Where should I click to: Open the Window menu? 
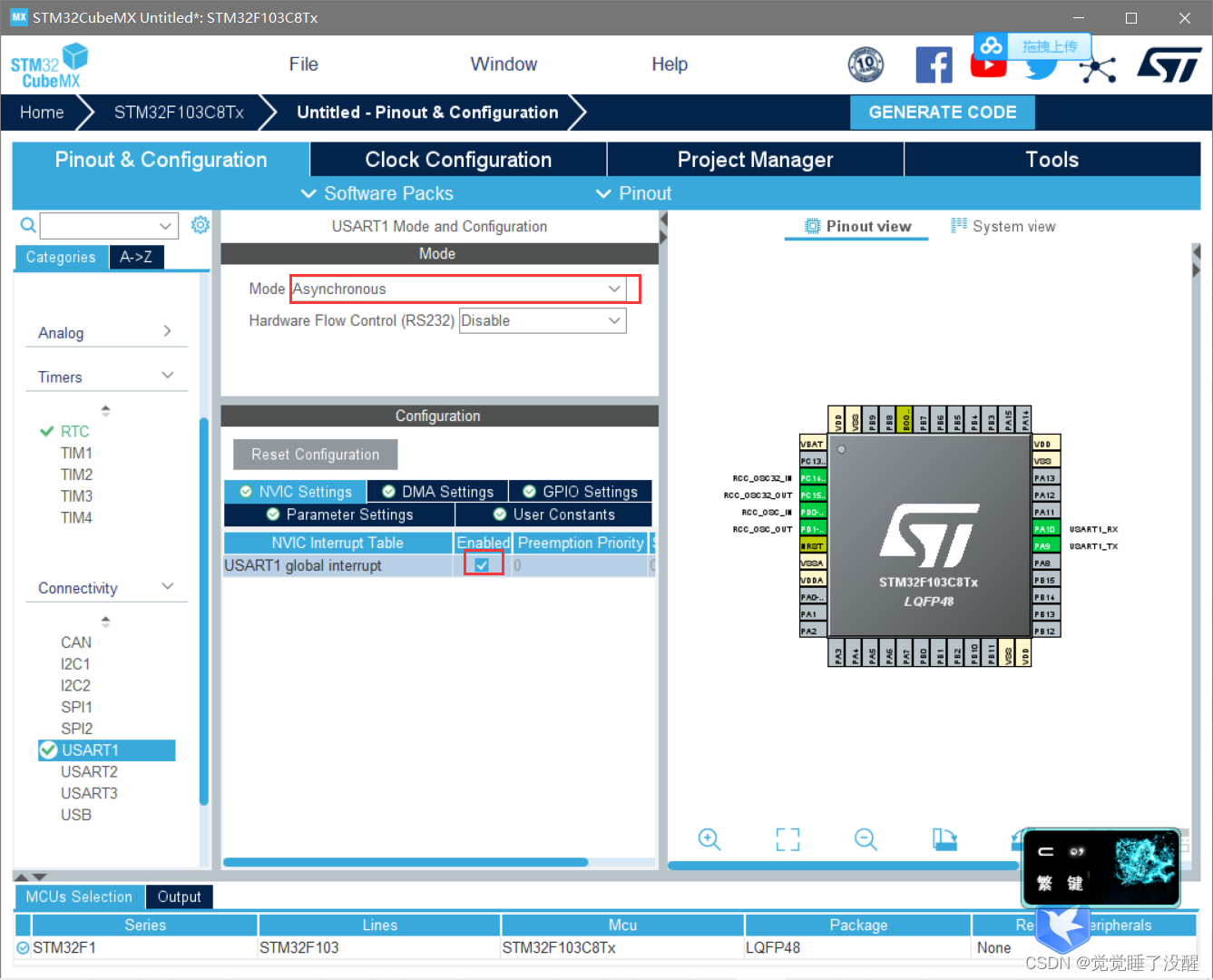[x=504, y=64]
